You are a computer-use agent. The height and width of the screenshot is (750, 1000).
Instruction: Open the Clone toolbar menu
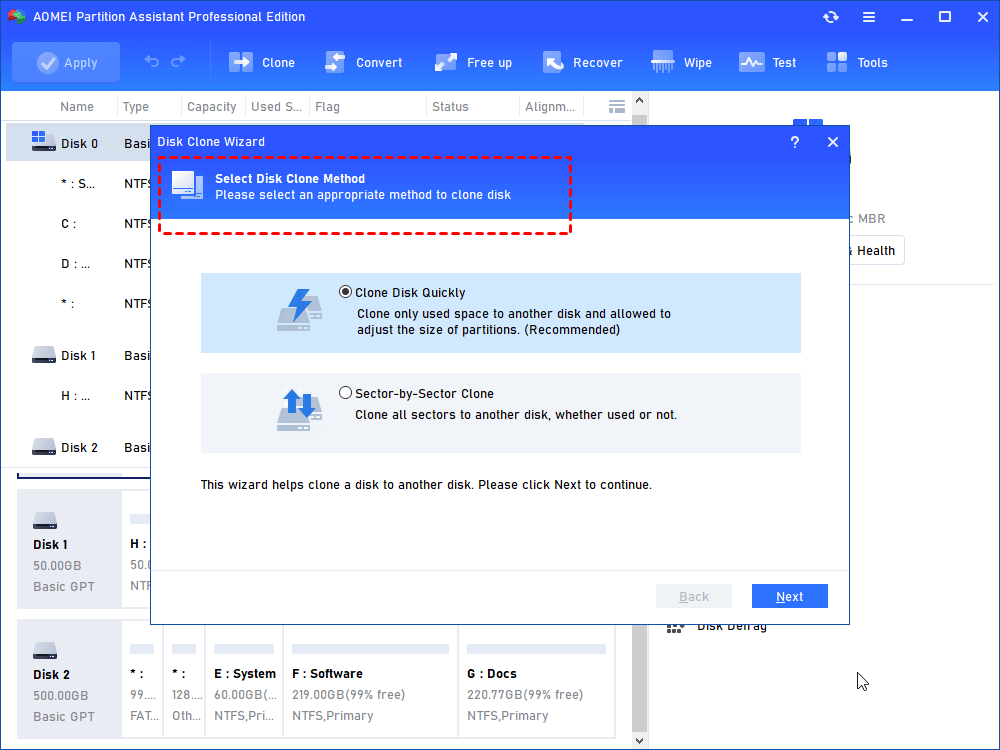coord(261,62)
